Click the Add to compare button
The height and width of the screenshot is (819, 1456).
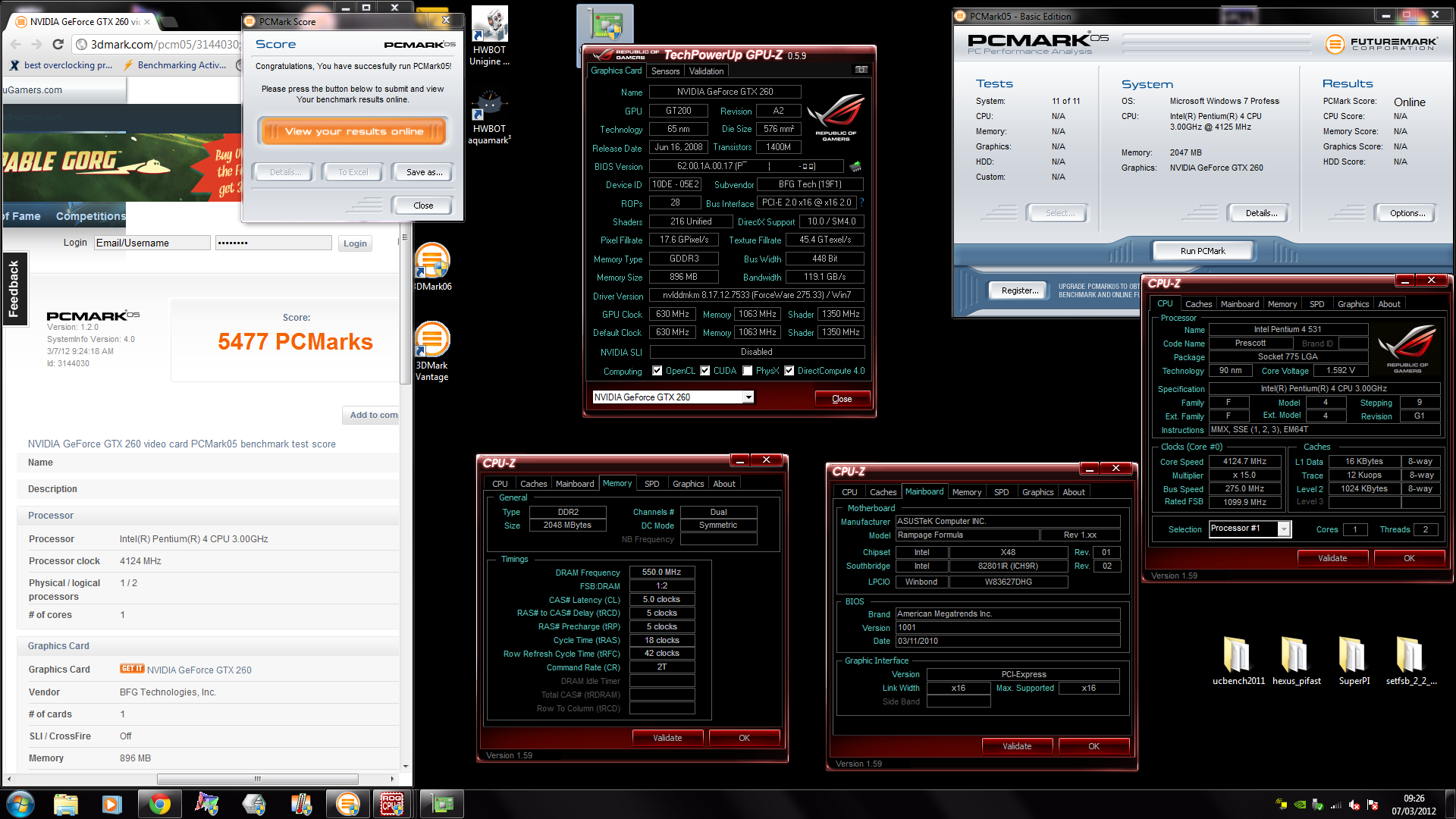click(x=372, y=415)
